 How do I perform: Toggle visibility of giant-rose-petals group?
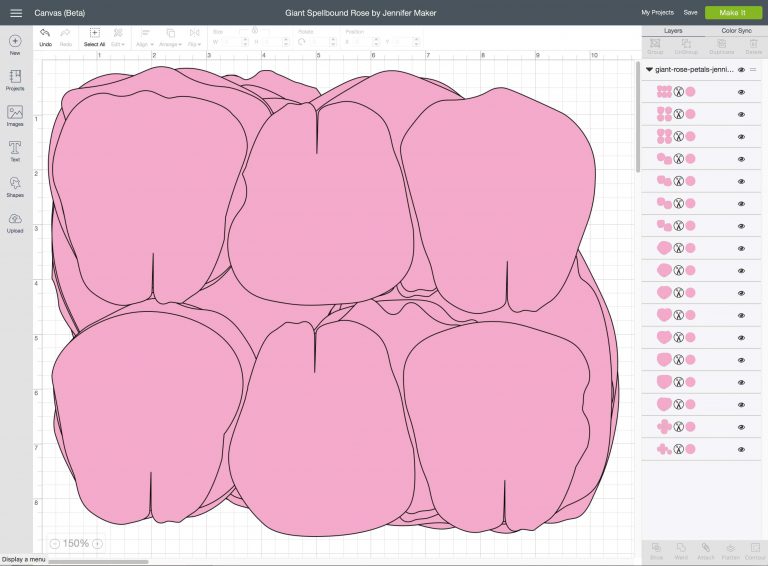pyautogui.click(x=741, y=70)
